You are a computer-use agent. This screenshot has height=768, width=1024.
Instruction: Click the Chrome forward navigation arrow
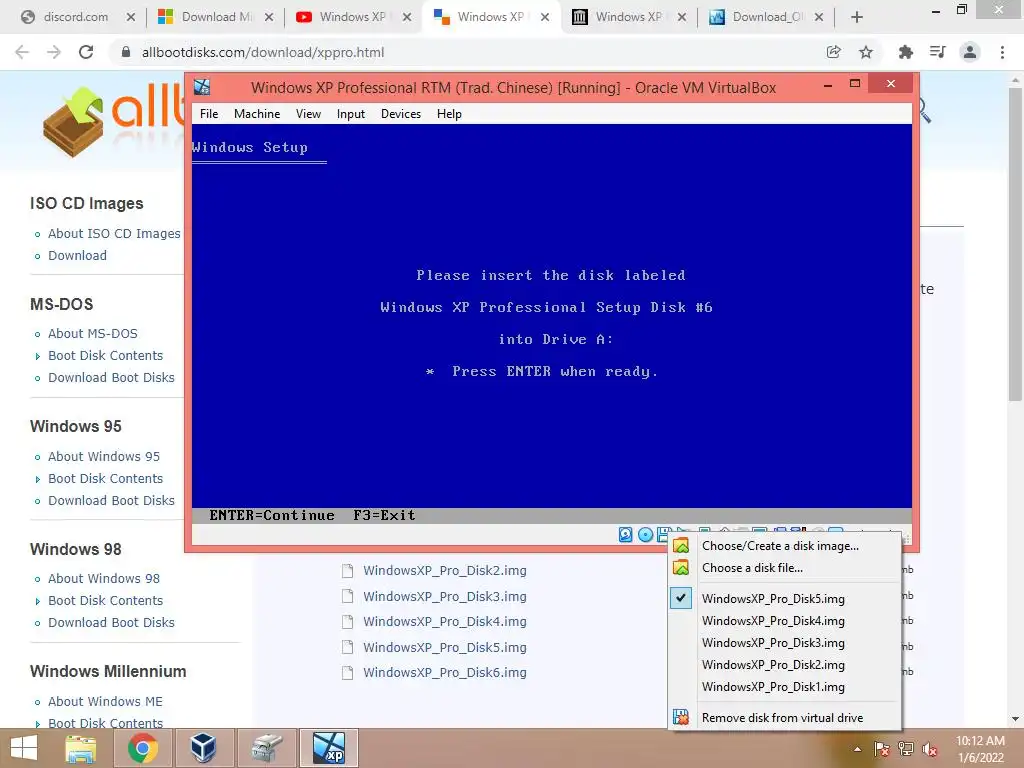pos(54,52)
